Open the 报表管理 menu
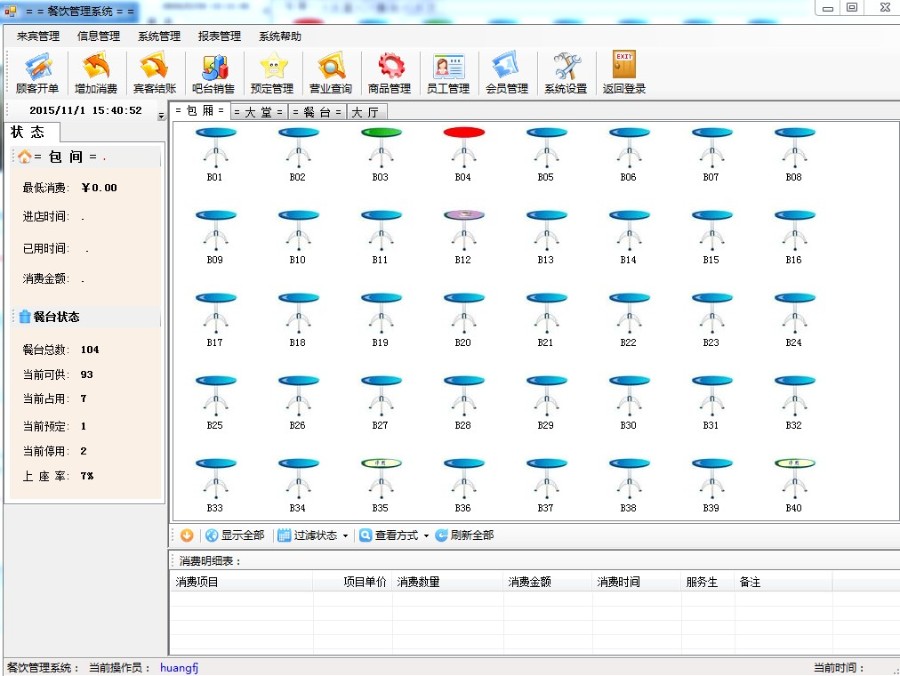The width and height of the screenshot is (900, 676). [x=219, y=35]
